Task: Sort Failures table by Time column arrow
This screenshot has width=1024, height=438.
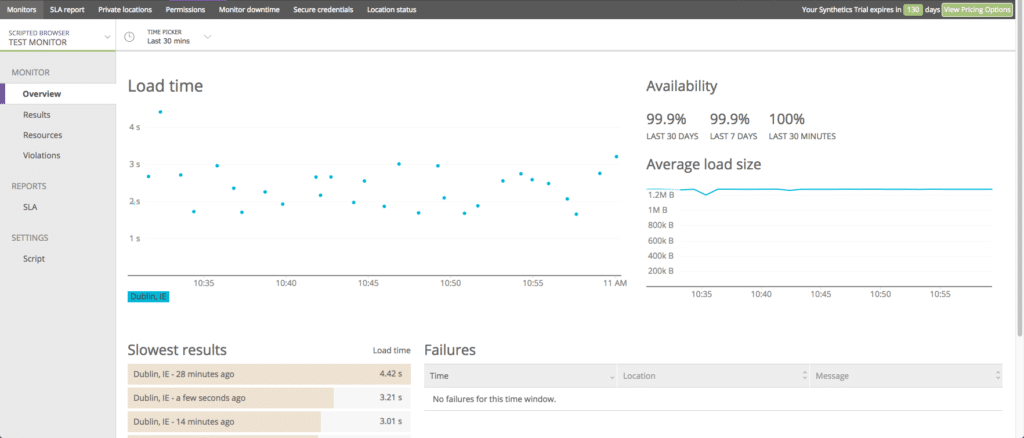Action: pos(612,376)
